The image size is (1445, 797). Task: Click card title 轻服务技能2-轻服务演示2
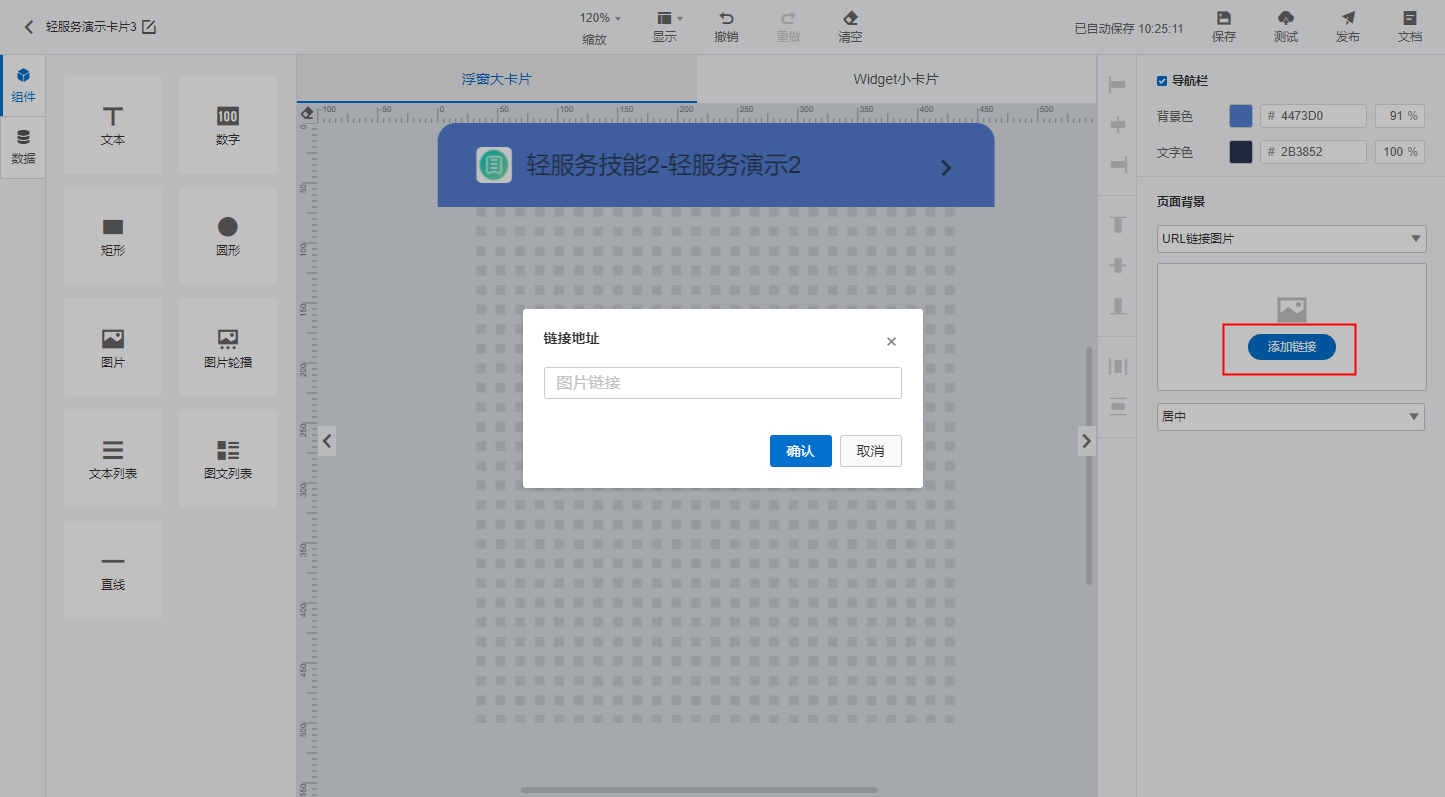(664, 166)
